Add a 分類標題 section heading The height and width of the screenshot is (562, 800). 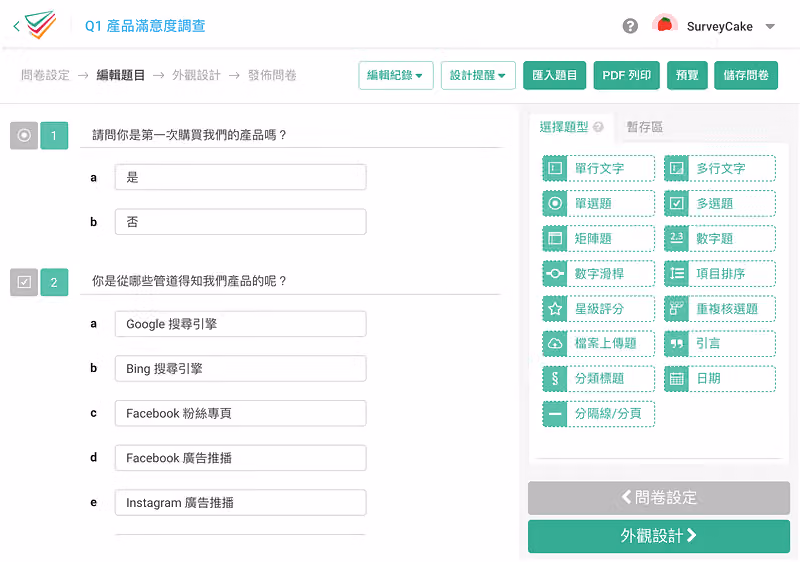pyautogui.click(x=598, y=378)
